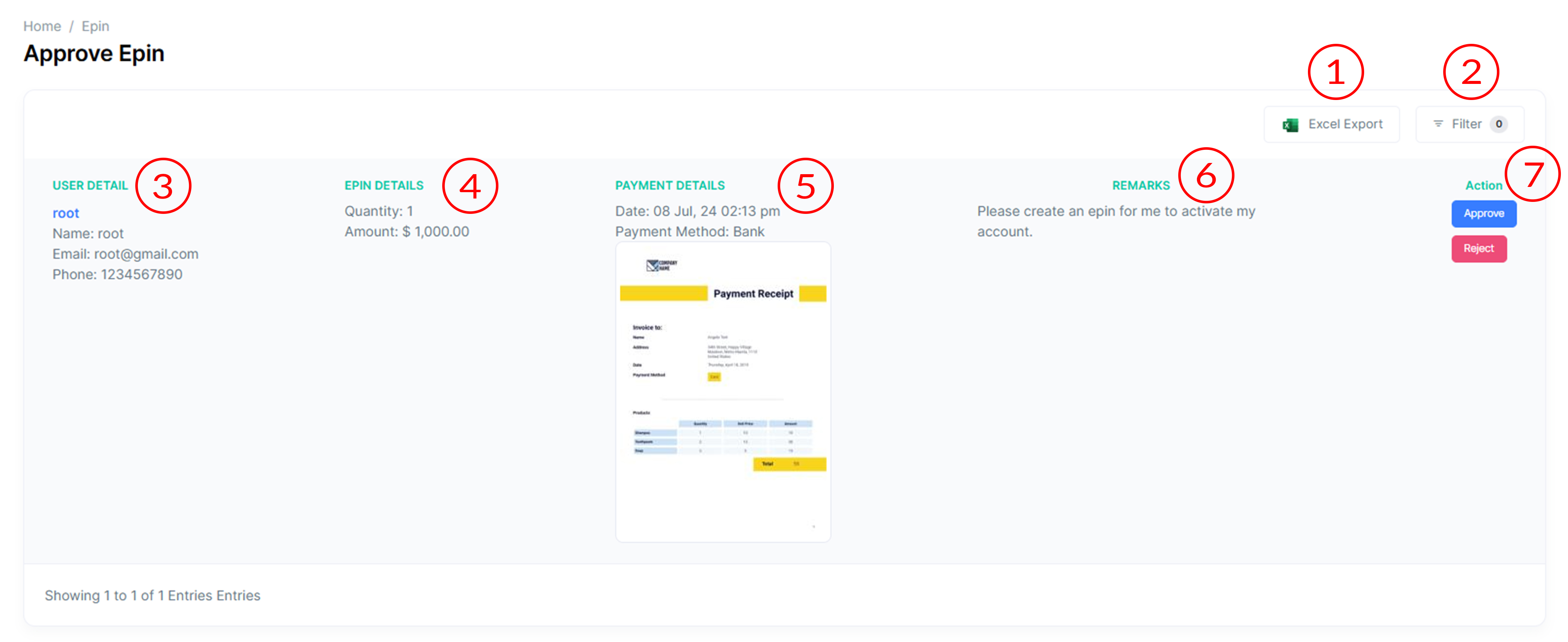1568x642 pixels.
Task: Select the USER DETAIL column header
Action: (90, 185)
